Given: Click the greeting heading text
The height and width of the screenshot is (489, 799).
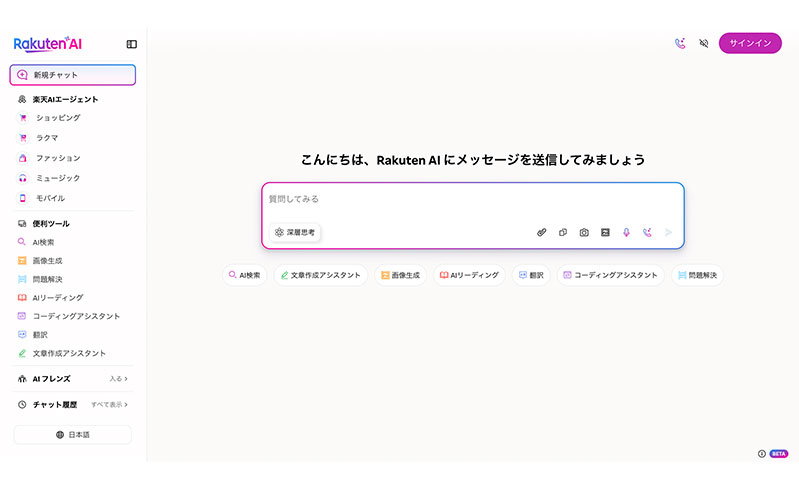Looking at the screenshot, I should point(473,160).
